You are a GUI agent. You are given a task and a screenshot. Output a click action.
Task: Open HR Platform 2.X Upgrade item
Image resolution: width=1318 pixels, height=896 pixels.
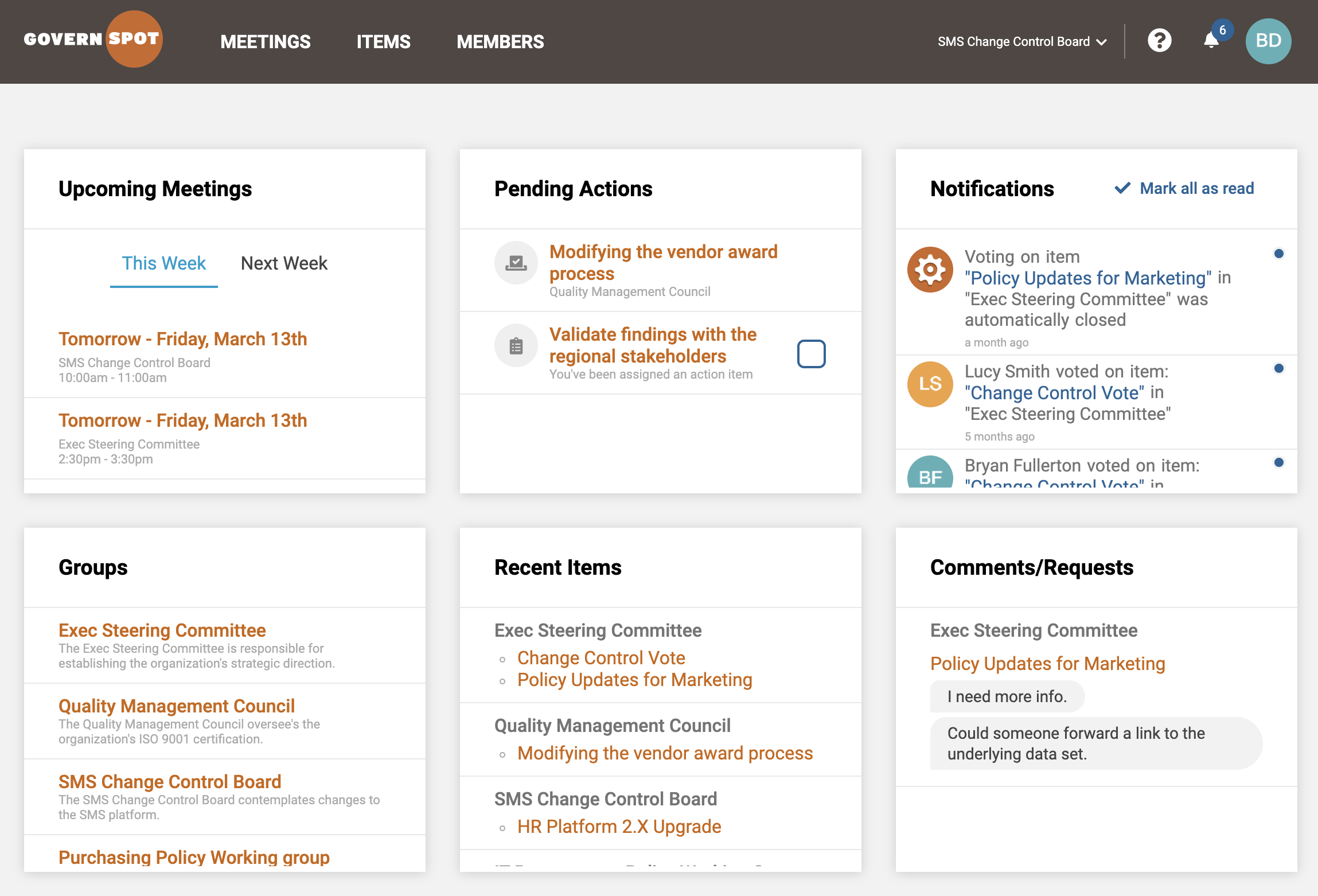click(619, 827)
